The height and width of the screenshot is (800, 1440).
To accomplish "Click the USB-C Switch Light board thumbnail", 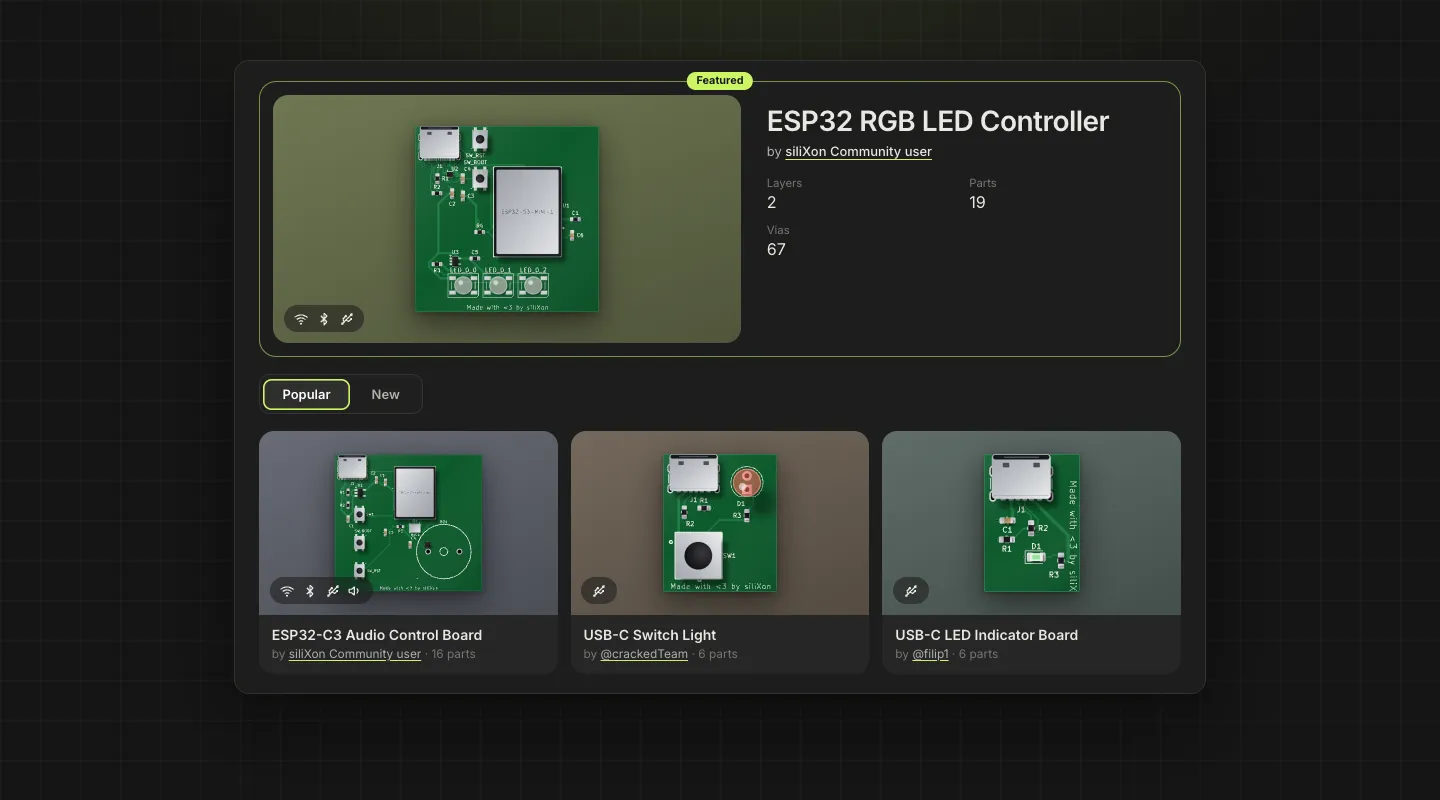I will coord(720,523).
